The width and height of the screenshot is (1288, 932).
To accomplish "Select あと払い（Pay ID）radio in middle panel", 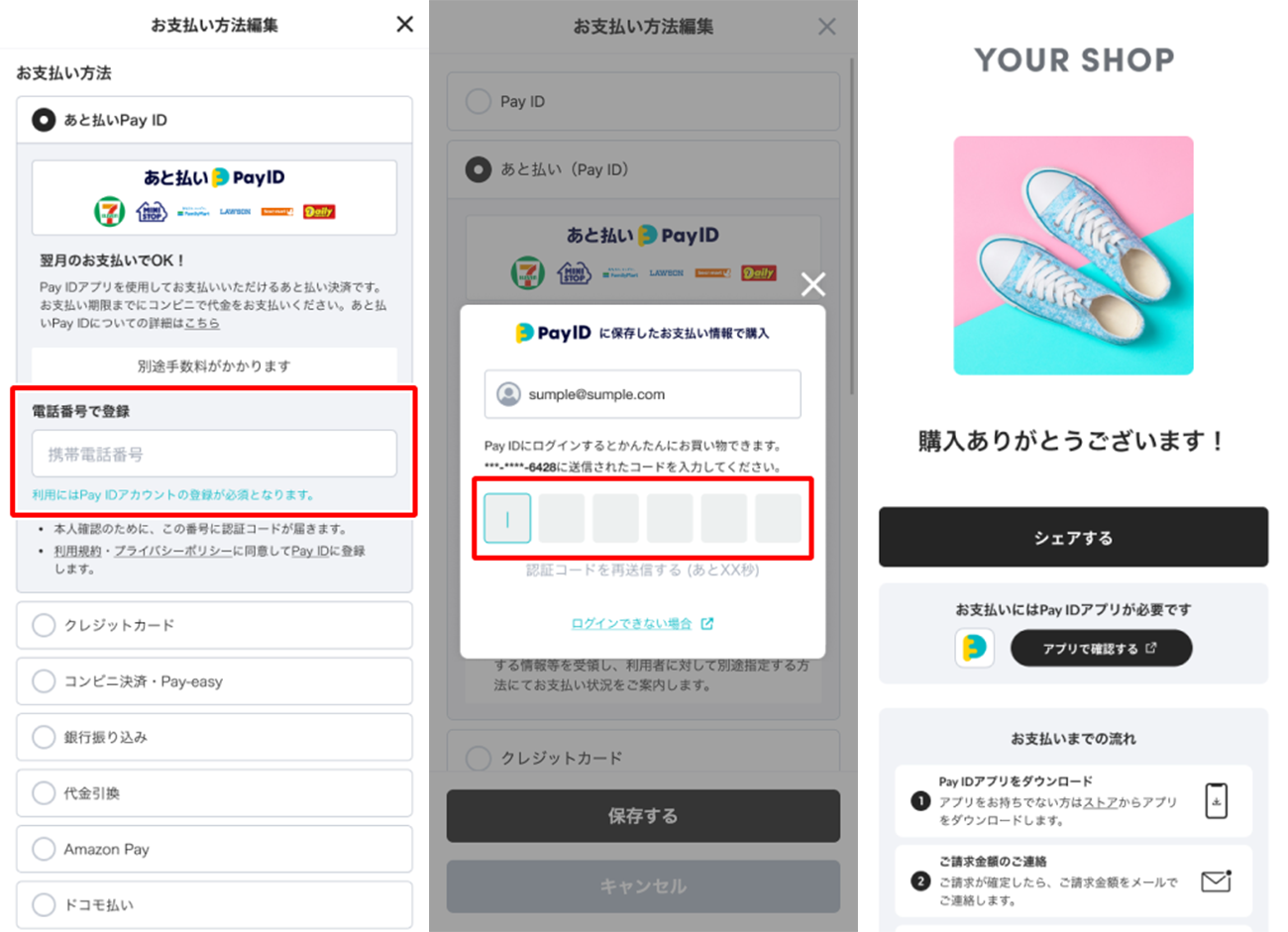I will (x=479, y=169).
